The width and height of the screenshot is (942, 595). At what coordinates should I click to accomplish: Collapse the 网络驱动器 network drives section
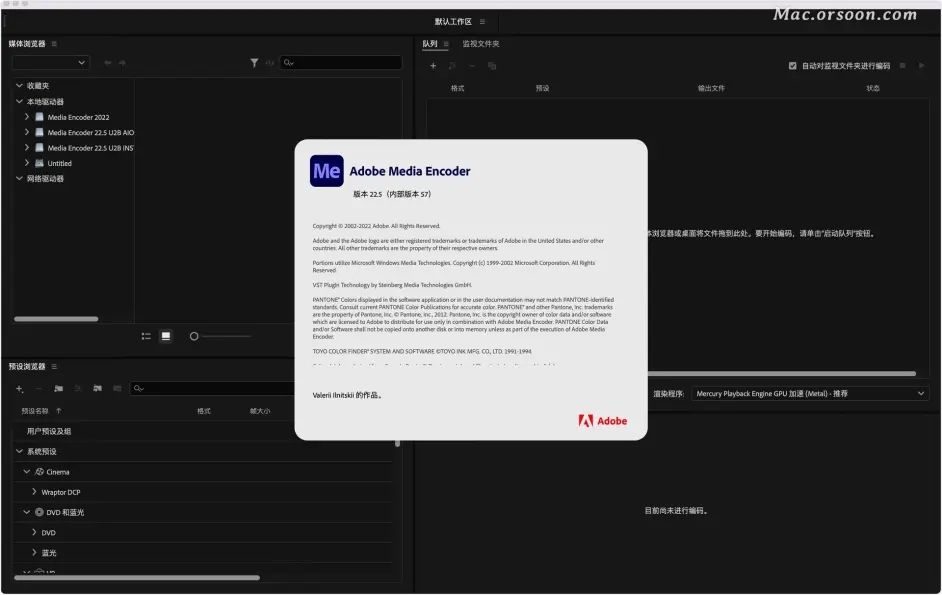(x=19, y=178)
